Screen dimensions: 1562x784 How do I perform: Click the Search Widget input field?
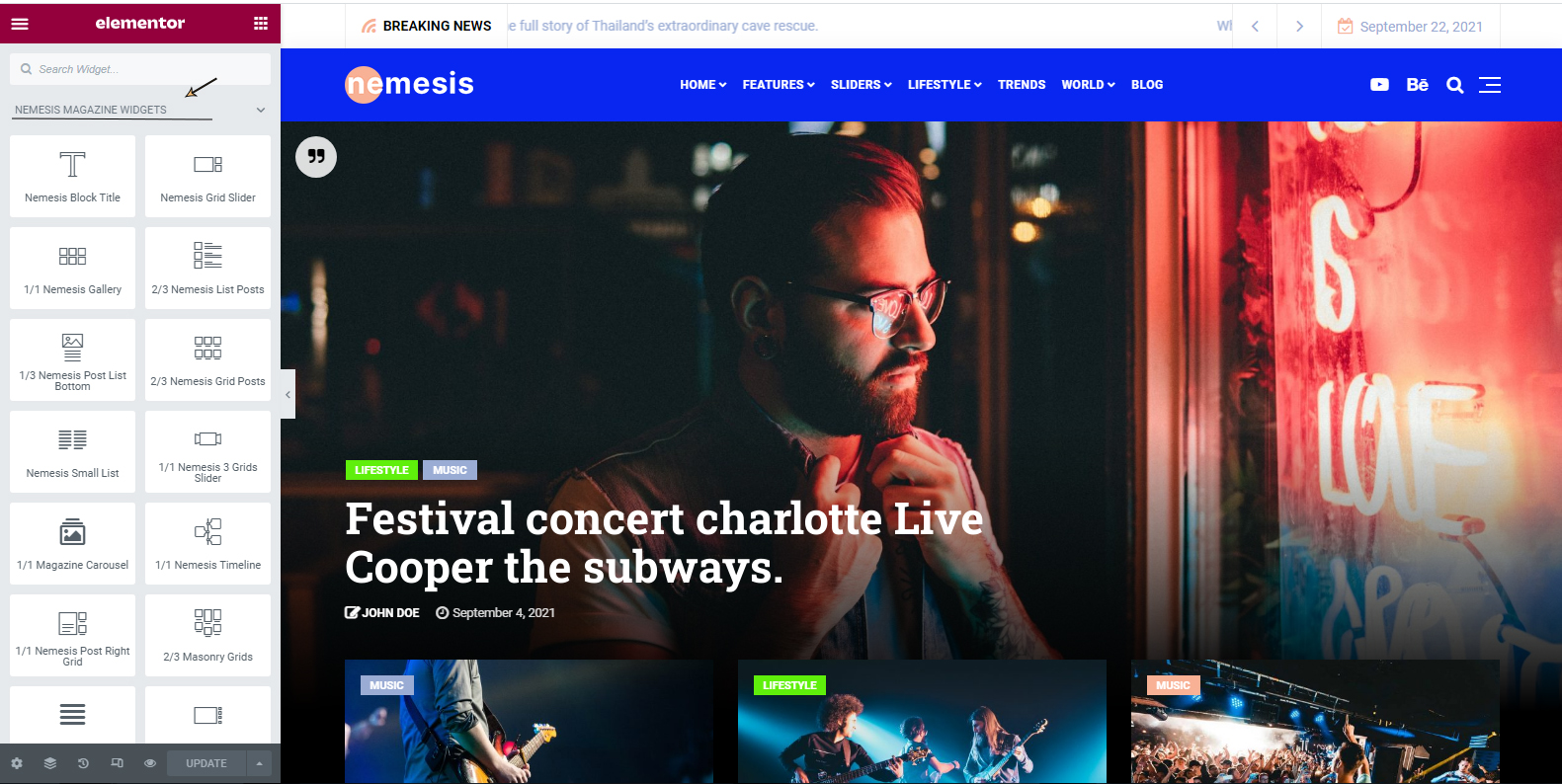[140, 69]
